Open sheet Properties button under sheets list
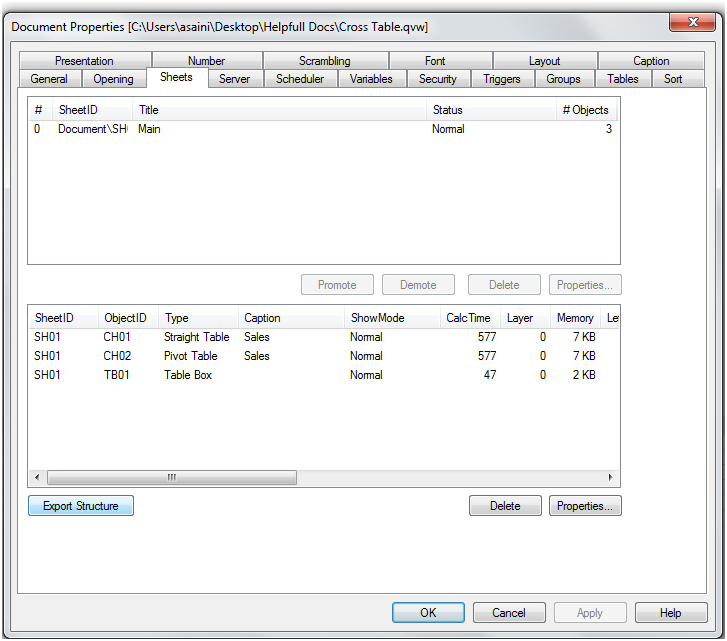727x641 pixels. (x=585, y=285)
